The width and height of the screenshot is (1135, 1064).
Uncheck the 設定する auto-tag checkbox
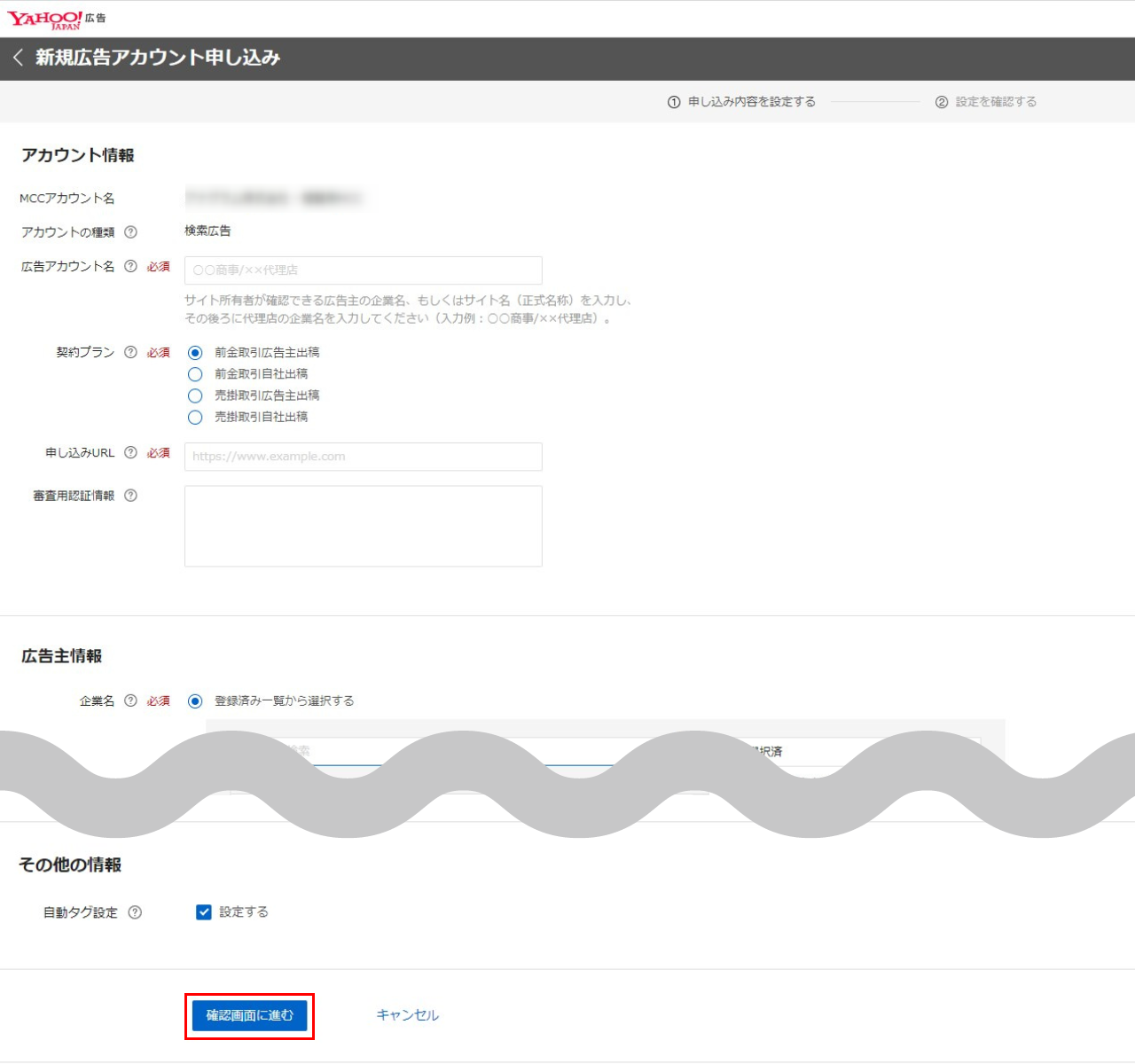pos(204,912)
